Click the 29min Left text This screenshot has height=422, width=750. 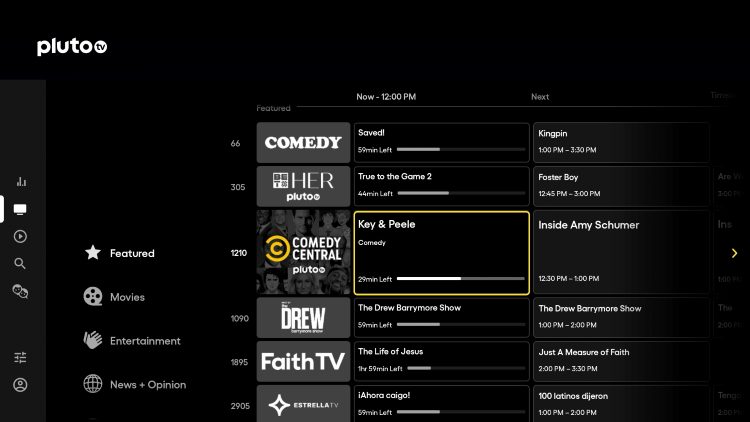coord(375,279)
